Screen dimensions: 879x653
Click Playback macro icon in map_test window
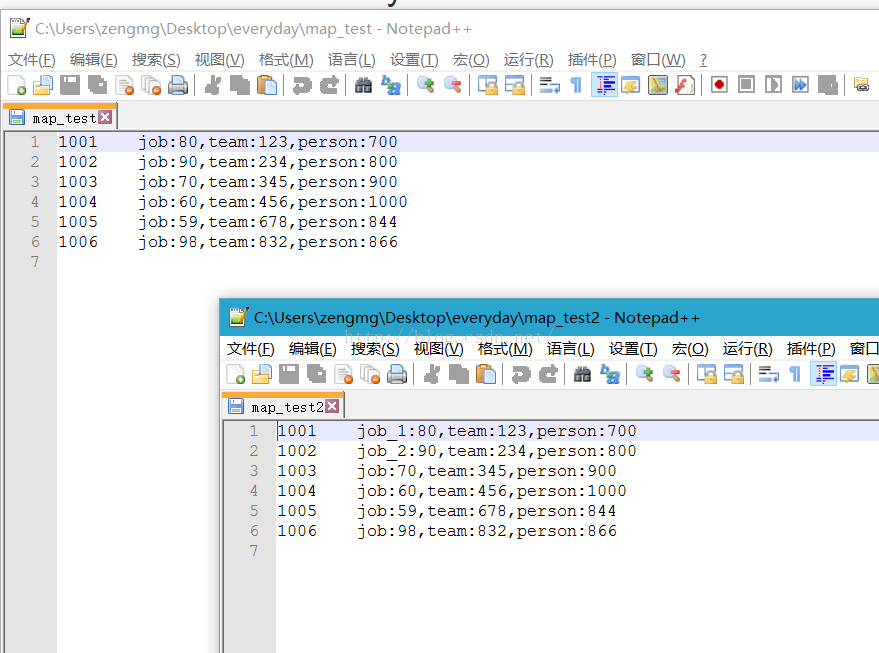click(x=773, y=85)
